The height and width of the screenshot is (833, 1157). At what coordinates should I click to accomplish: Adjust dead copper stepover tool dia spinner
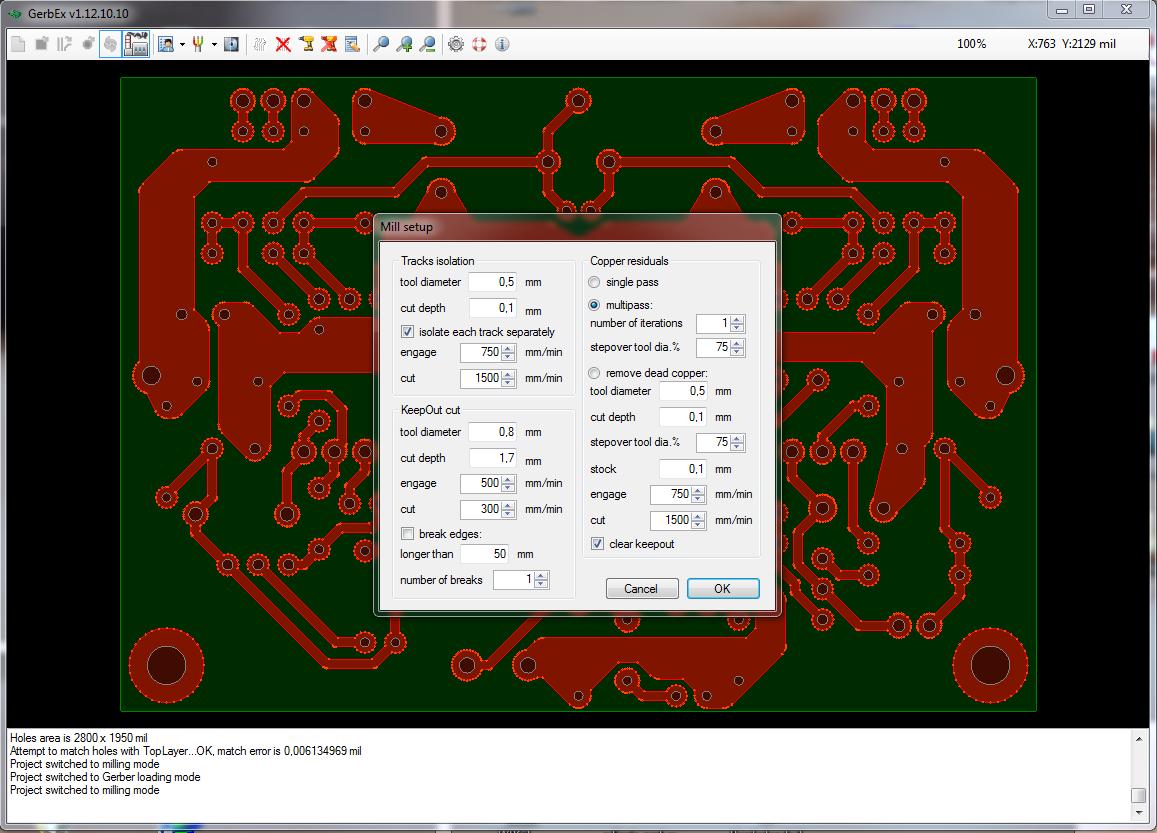(737, 442)
